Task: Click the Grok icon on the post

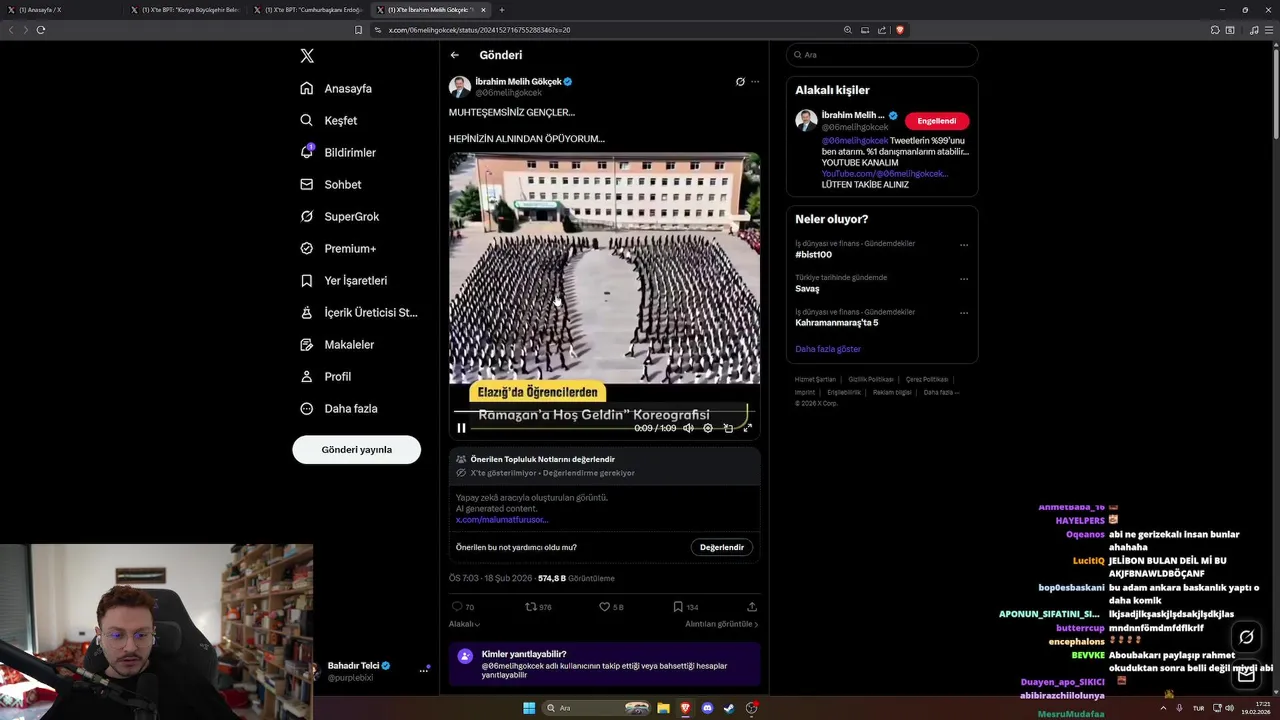Action: click(x=740, y=82)
